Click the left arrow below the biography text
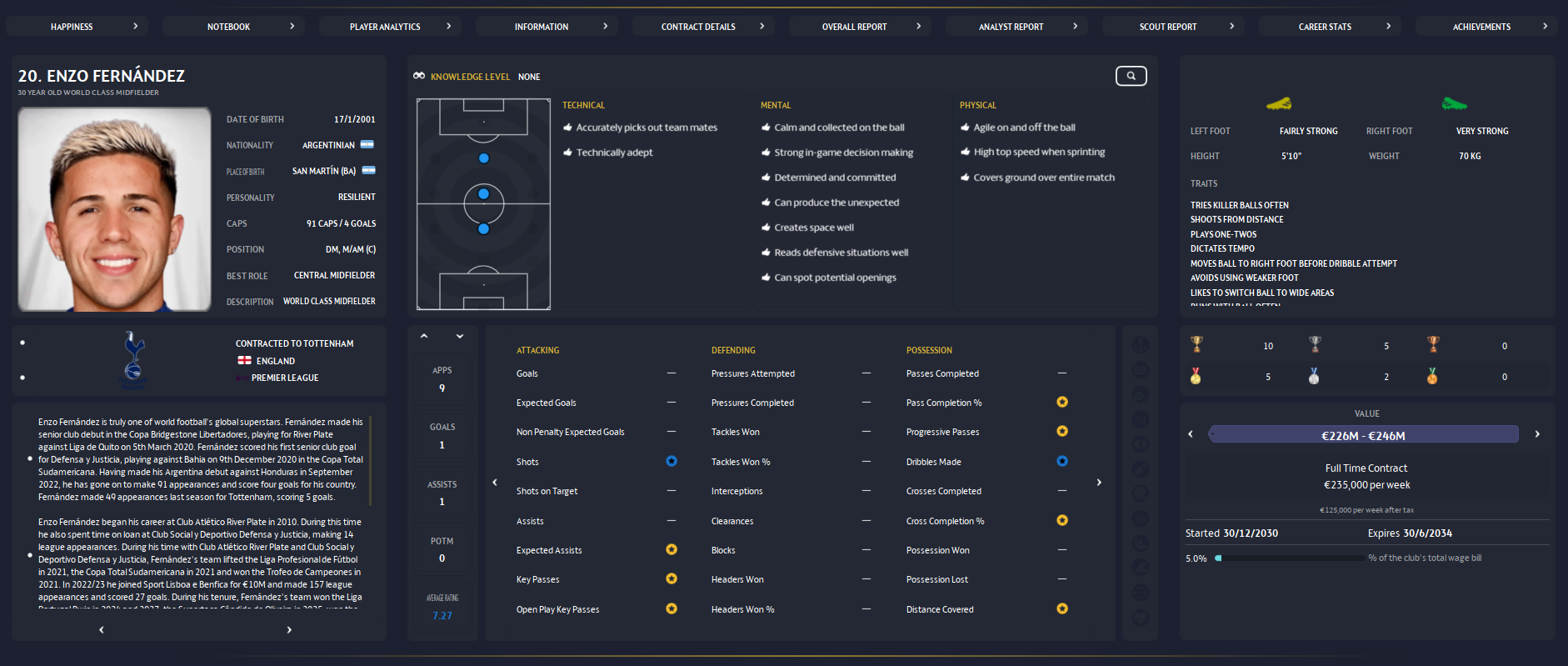The image size is (1568, 666). tap(102, 629)
